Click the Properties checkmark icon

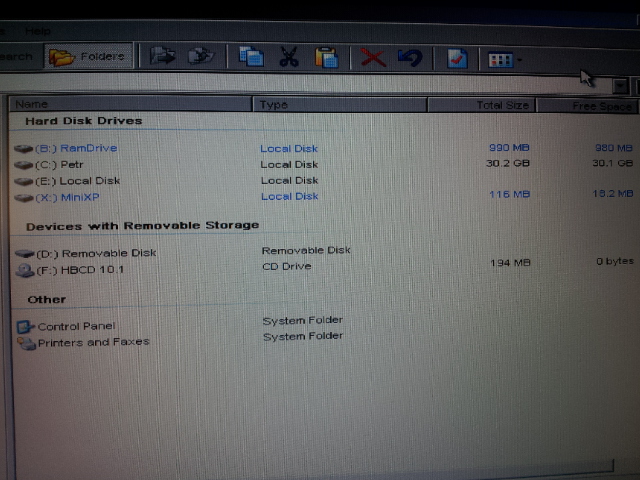(457, 59)
